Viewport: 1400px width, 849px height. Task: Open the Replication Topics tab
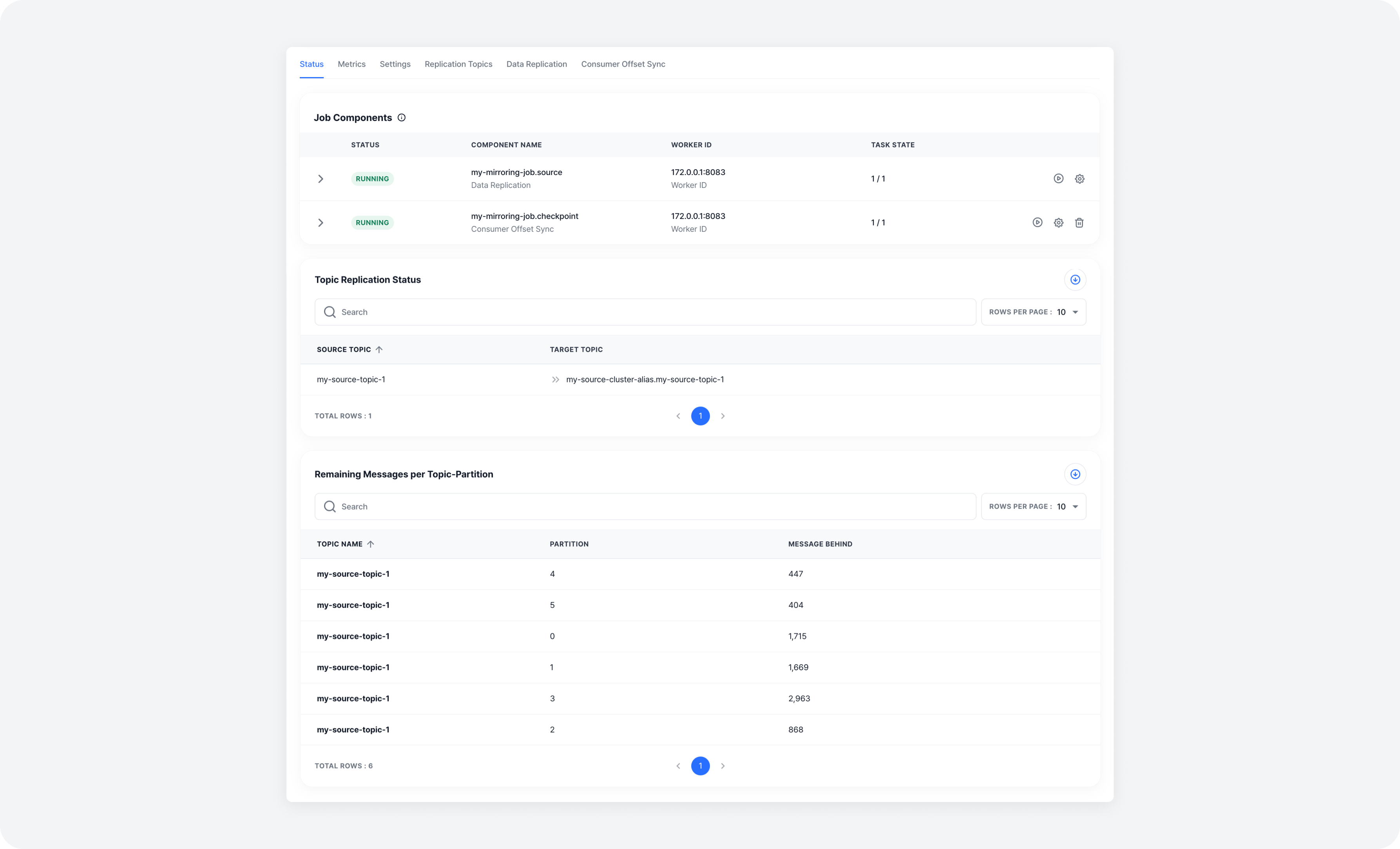pyautogui.click(x=458, y=64)
